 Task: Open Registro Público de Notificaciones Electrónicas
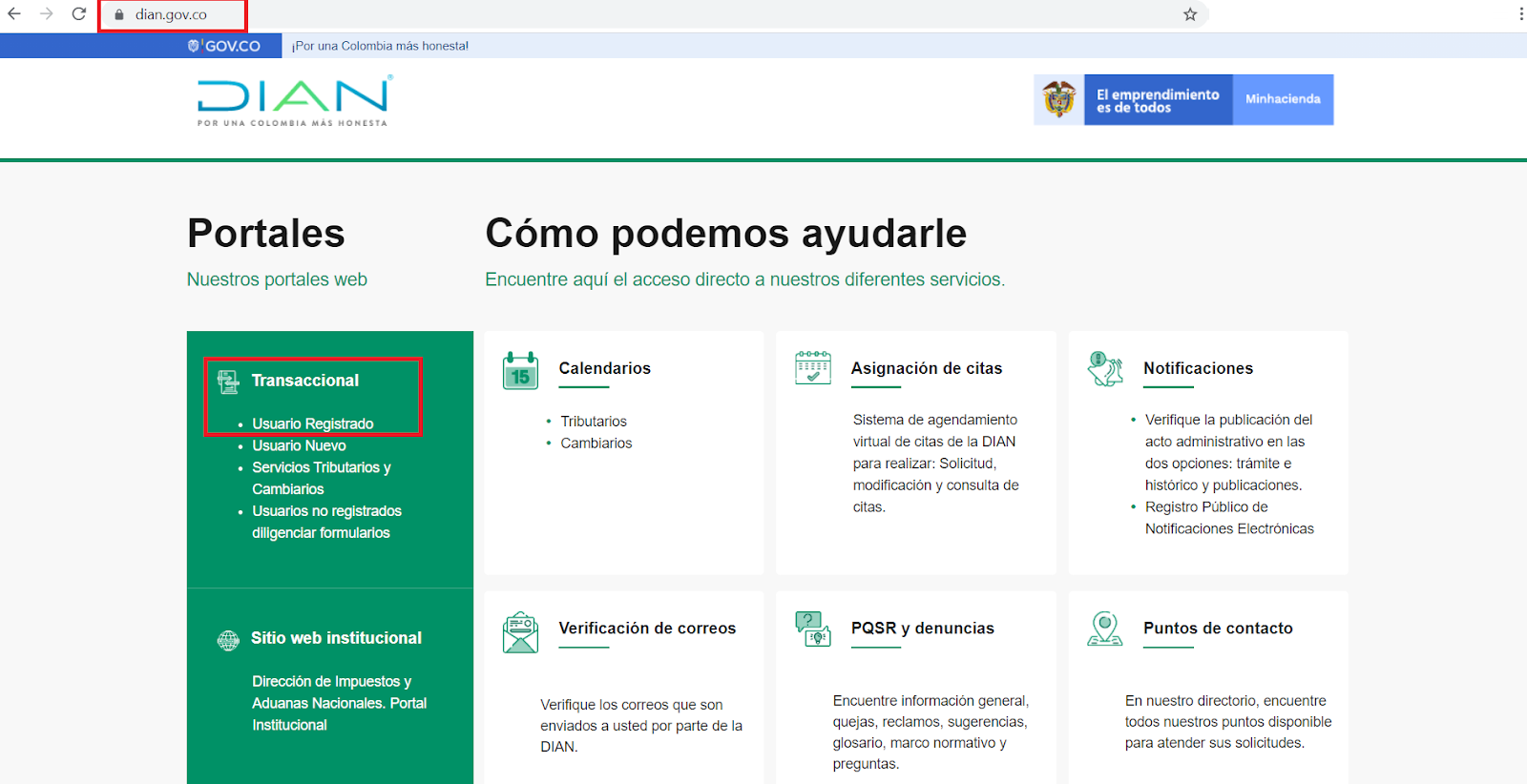click(1229, 518)
